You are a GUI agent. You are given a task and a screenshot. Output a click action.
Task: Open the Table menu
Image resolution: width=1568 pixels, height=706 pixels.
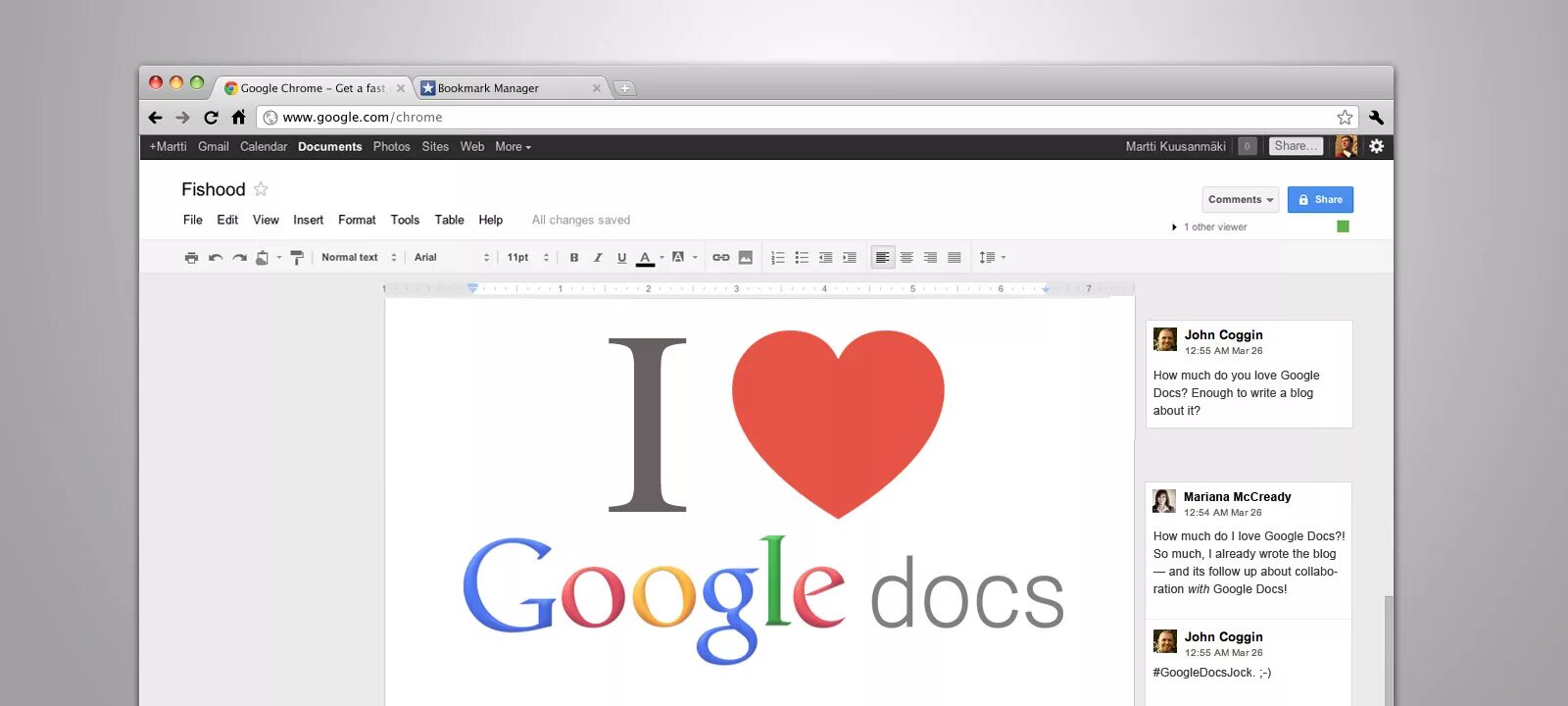coord(450,221)
